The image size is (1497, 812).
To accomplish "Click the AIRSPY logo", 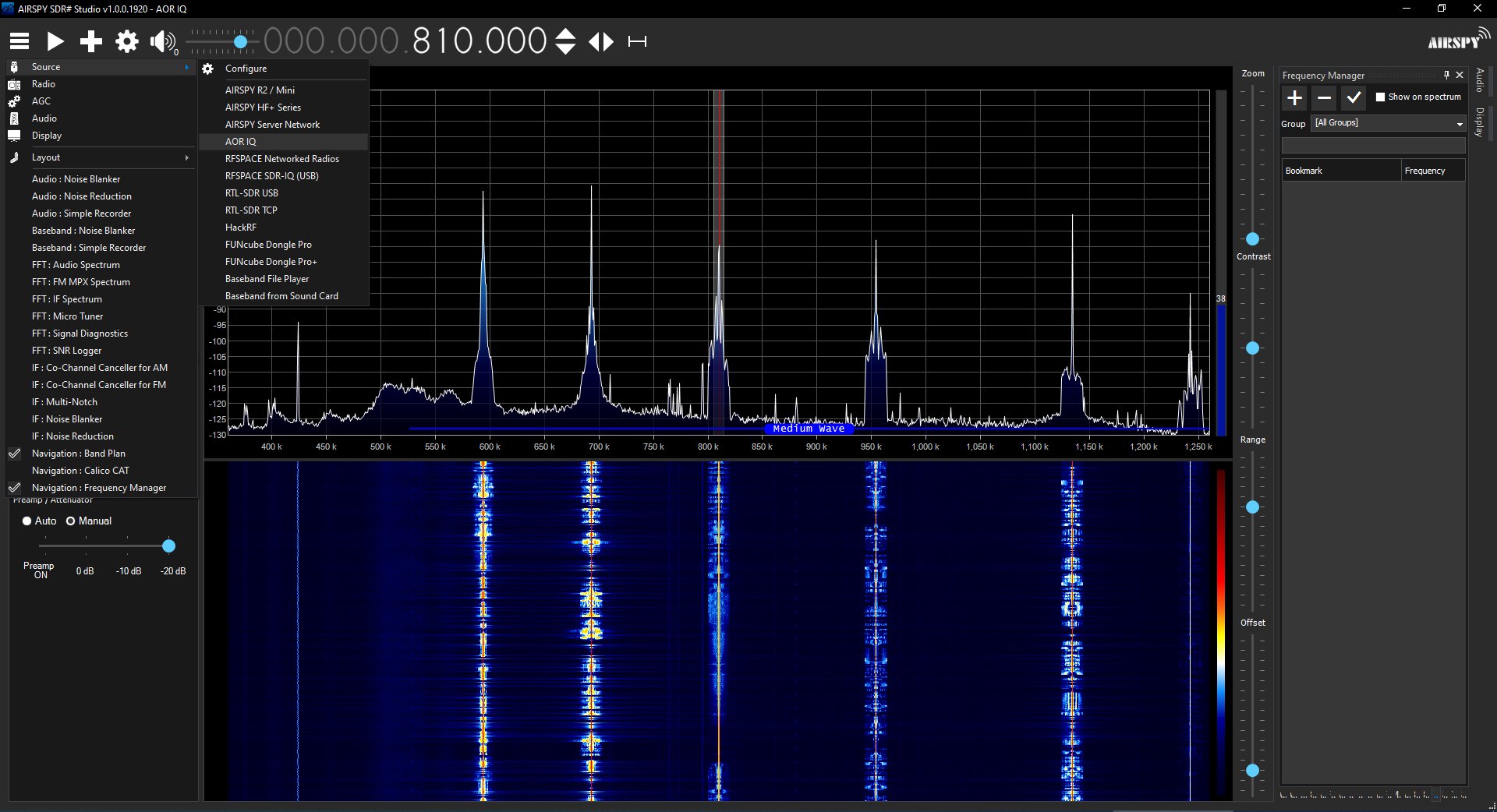I will point(1458,39).
